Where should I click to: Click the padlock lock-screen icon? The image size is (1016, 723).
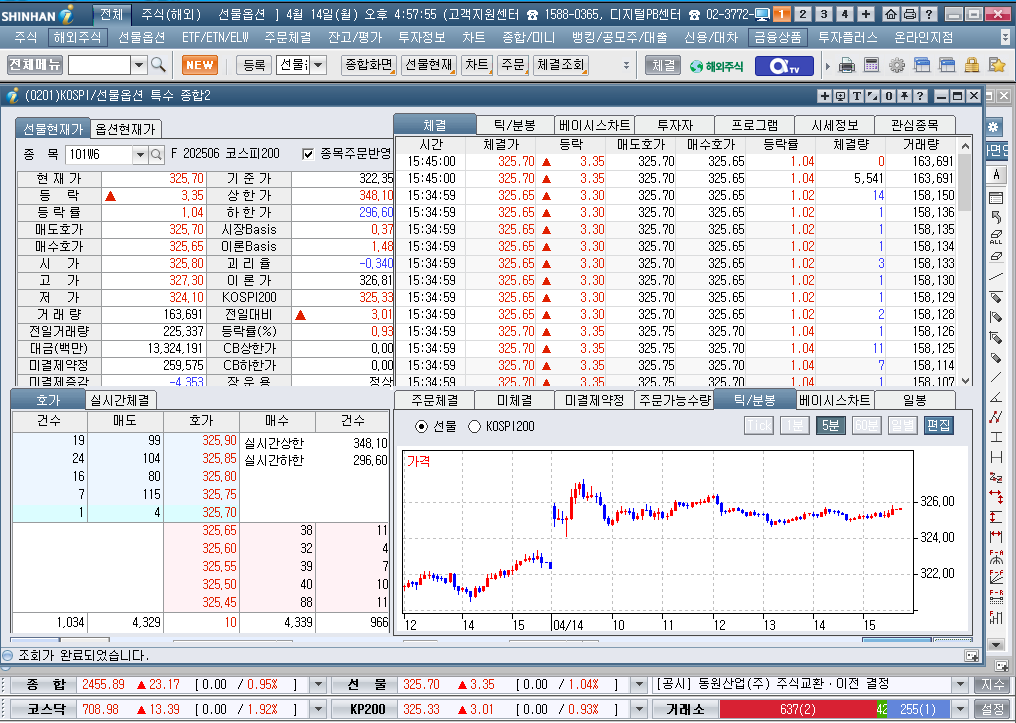click(x=972, y=65)
